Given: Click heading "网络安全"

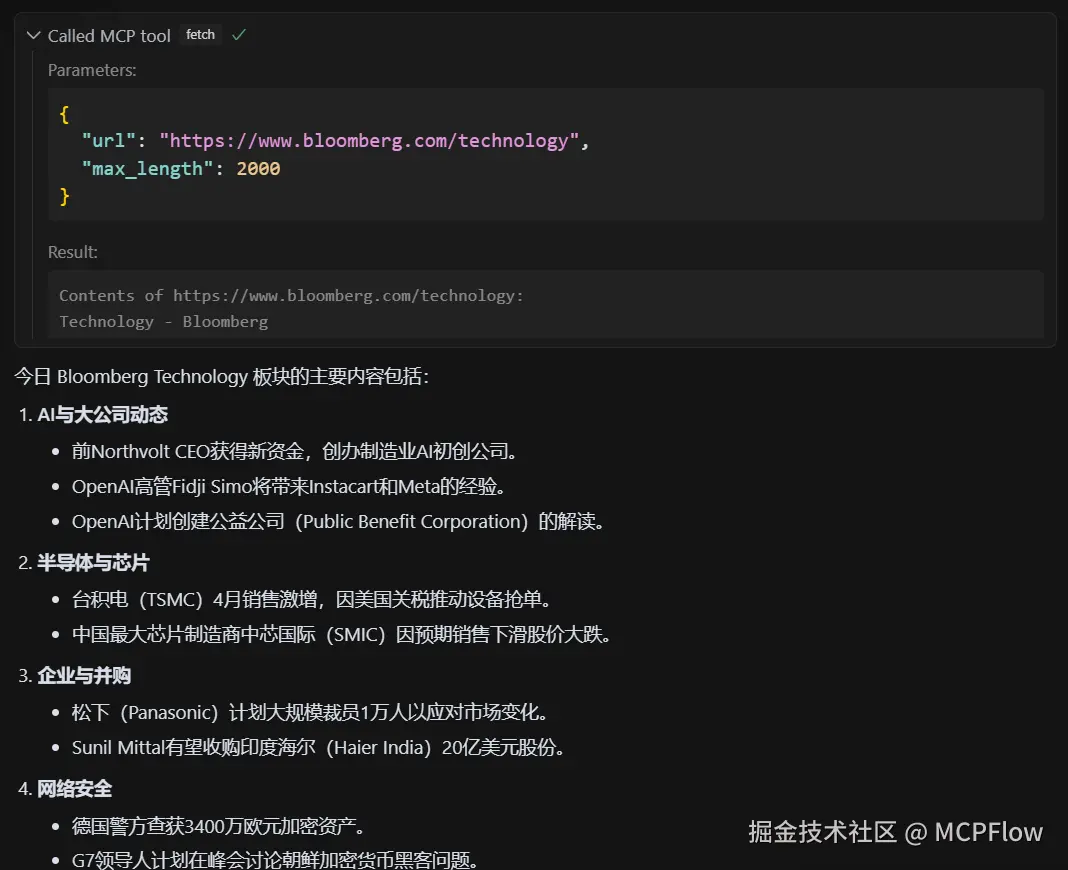Looking at the screenshot, I should (x=74, y=789).
